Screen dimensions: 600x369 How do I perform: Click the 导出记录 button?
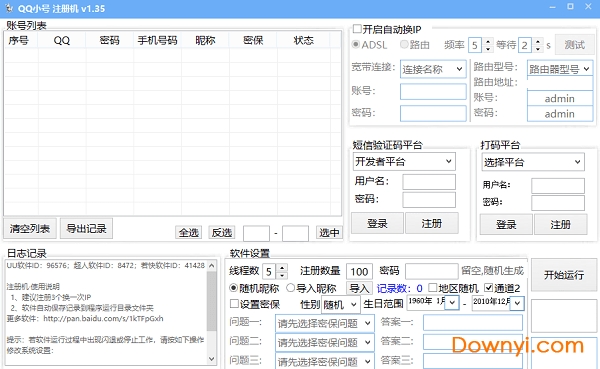(86, 229)
